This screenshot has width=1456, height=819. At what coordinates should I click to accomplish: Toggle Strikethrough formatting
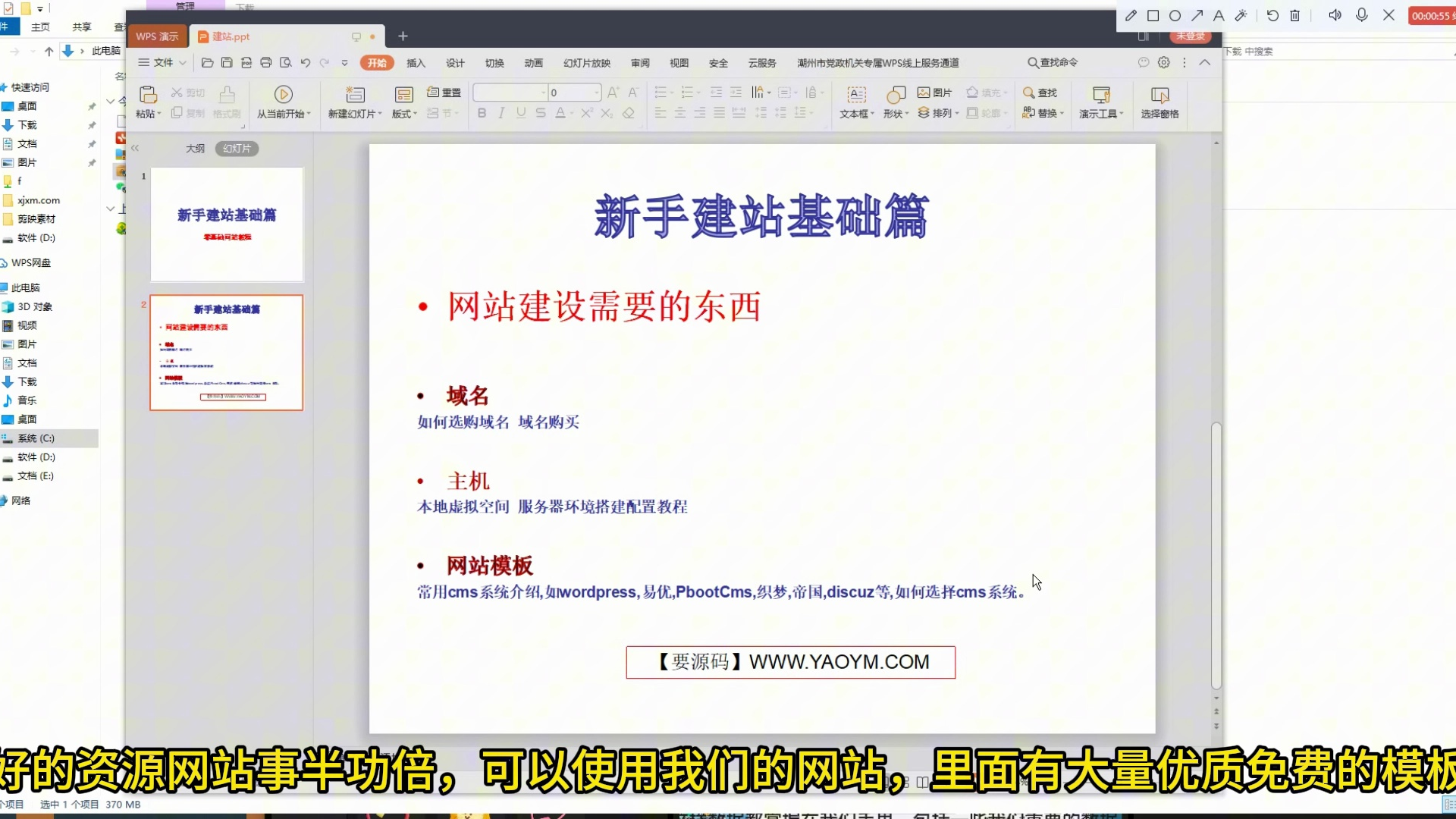541,113
